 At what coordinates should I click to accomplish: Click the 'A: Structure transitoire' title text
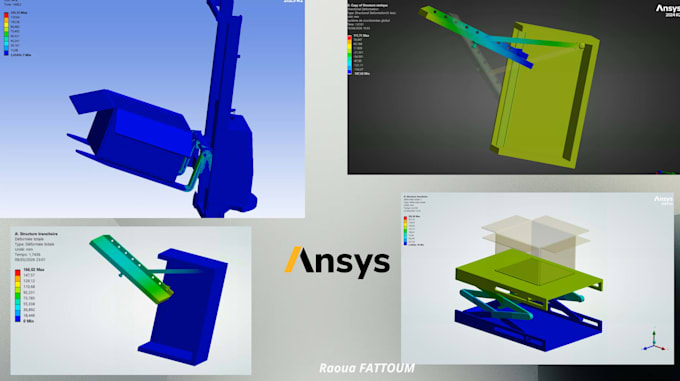(x=36, y=234)
